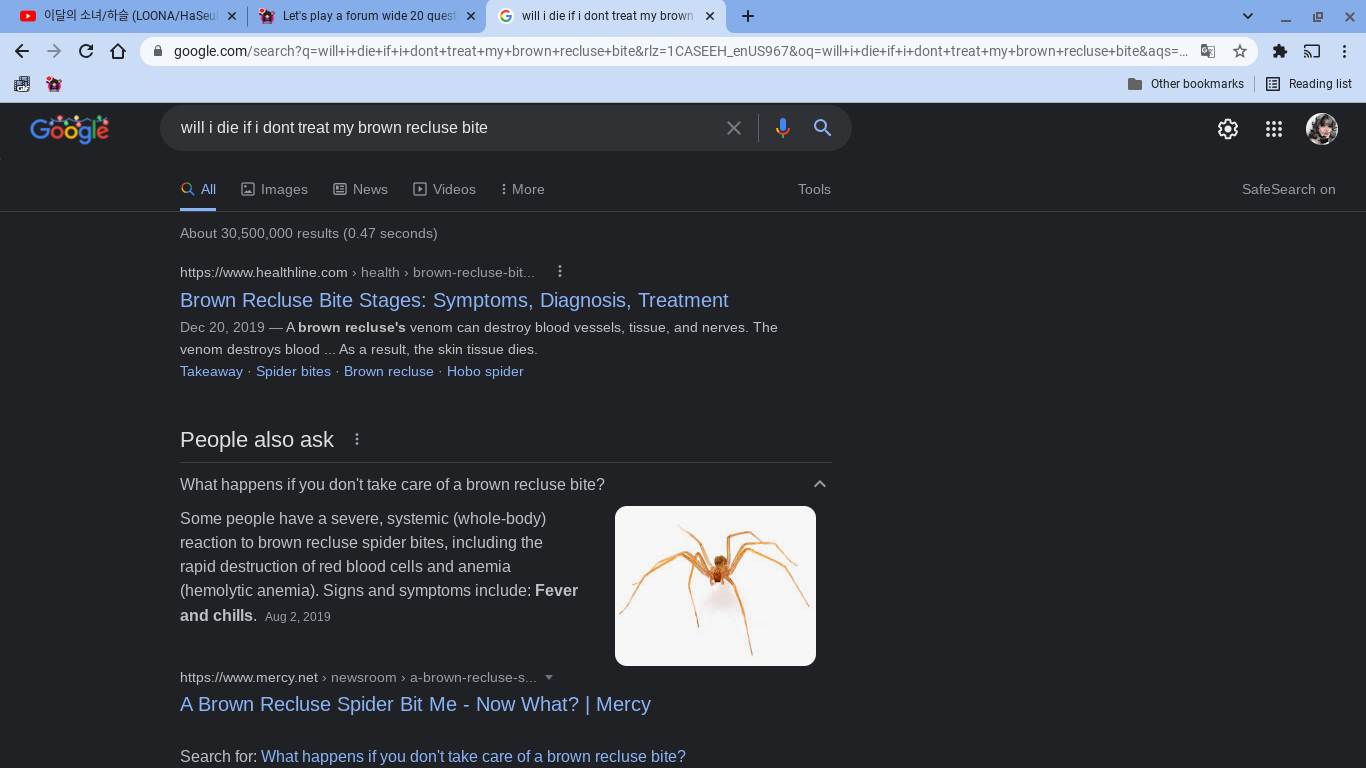
Task: Click the cast media icon
Action: pos(1312,51)
